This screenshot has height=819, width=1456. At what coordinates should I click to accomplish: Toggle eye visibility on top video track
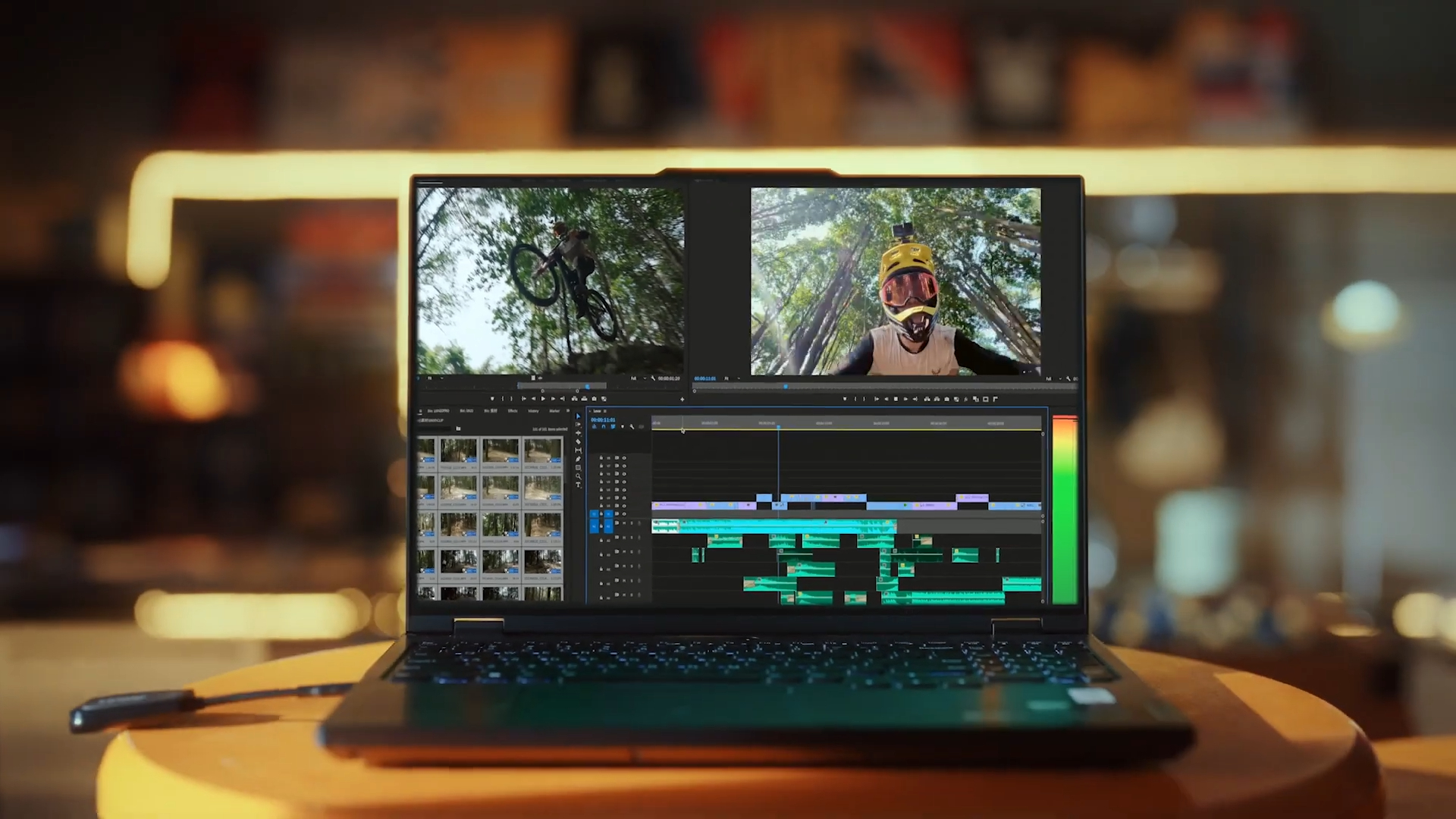[624, 458]
